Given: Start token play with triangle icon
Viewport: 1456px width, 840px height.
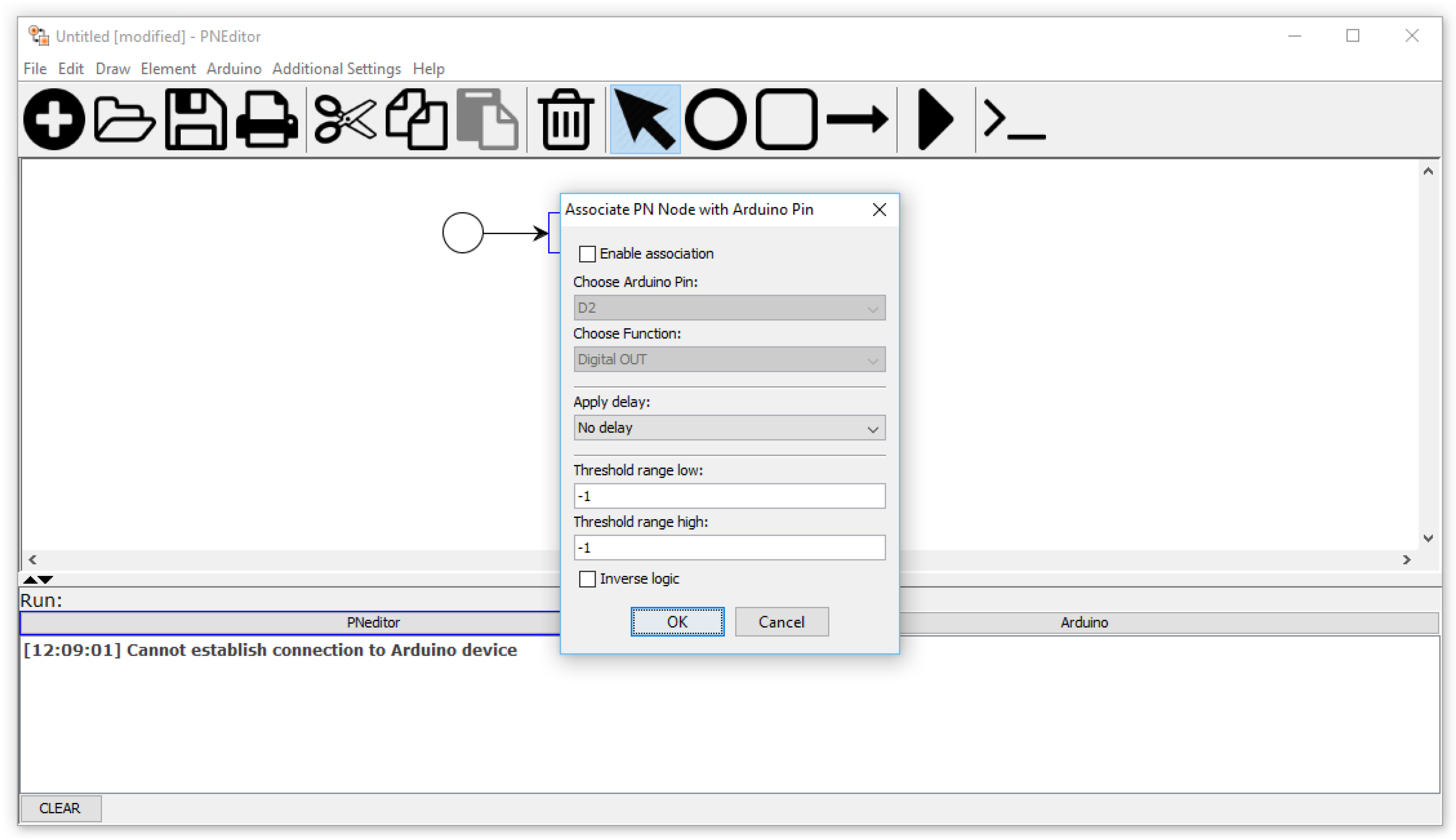Looking at the screenshot, I should (x=935, y=119).
